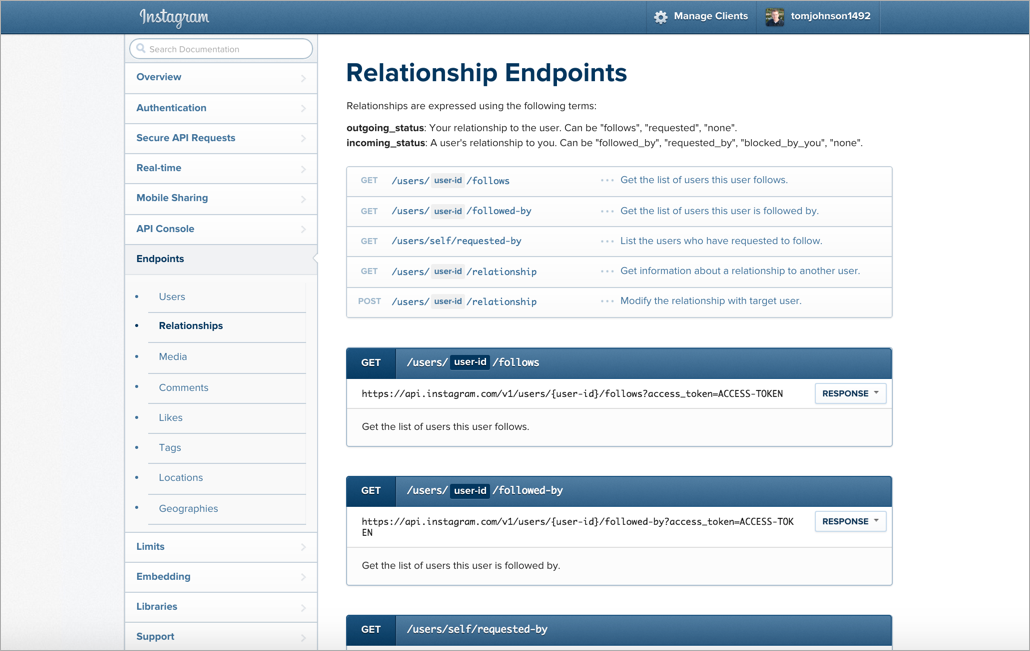Click the Manage Clients gear icon
Screen dimensions: 1030x651
(660, 17)
